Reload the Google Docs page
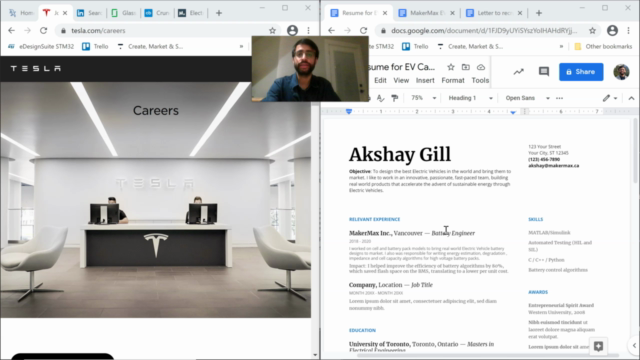 coord(364,31)
